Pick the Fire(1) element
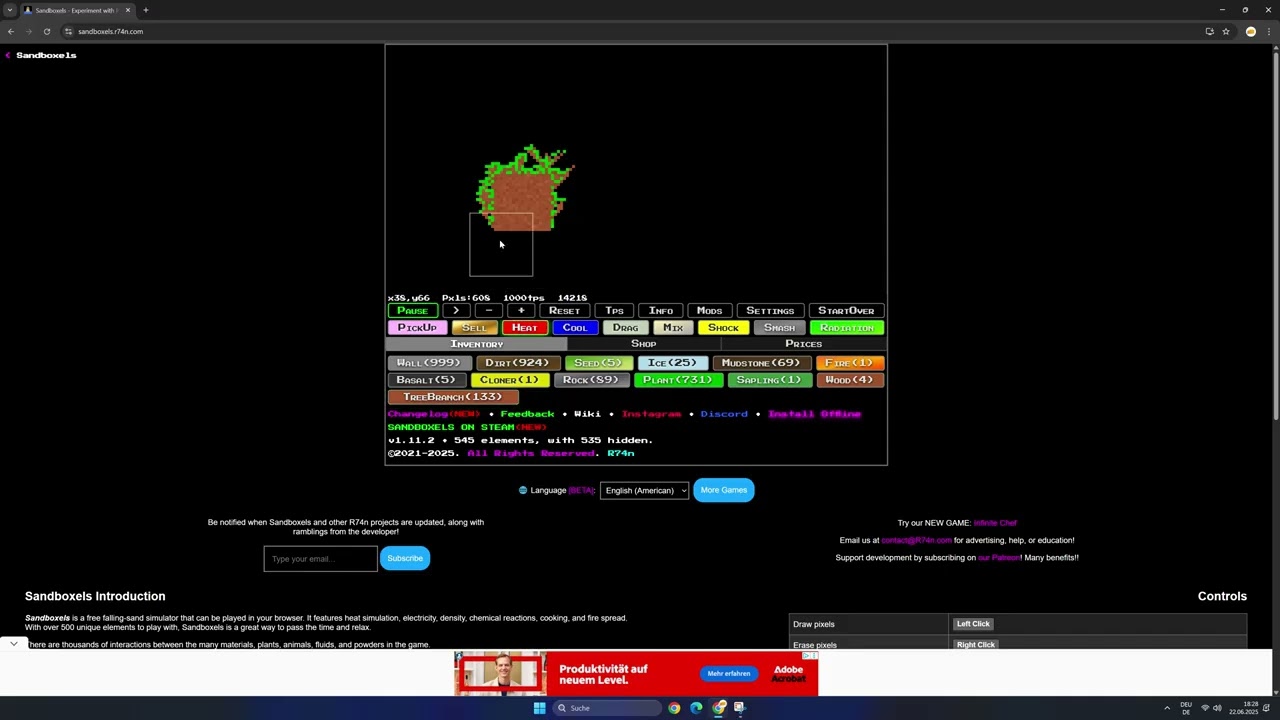The height and width of the screenshot is (720, 1280). click(849, 363)
